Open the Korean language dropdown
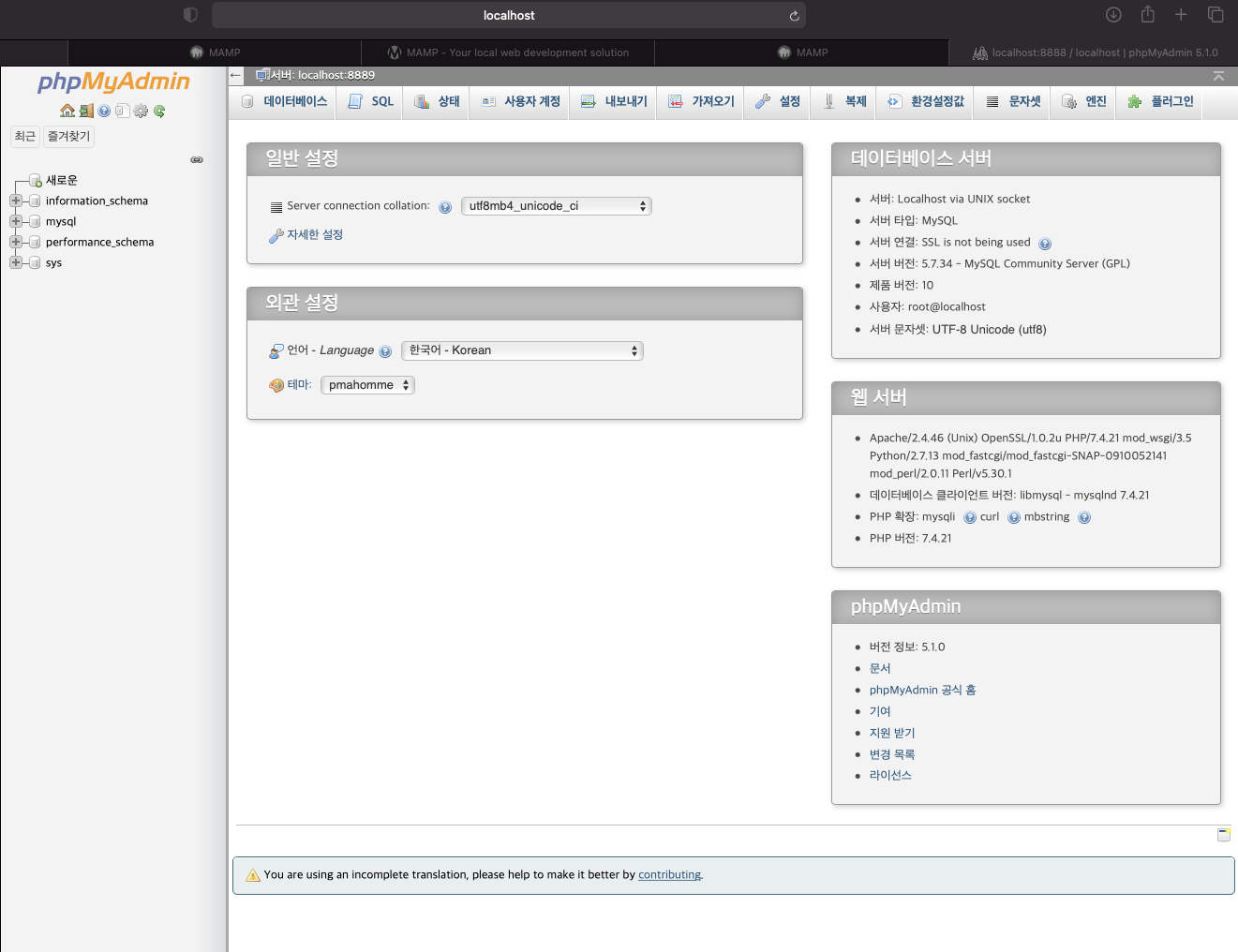 tap(522, 350)
